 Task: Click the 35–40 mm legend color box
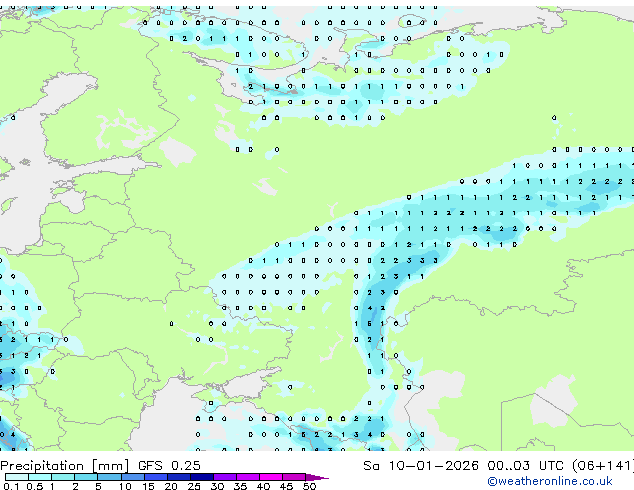[x=248, y=477]
